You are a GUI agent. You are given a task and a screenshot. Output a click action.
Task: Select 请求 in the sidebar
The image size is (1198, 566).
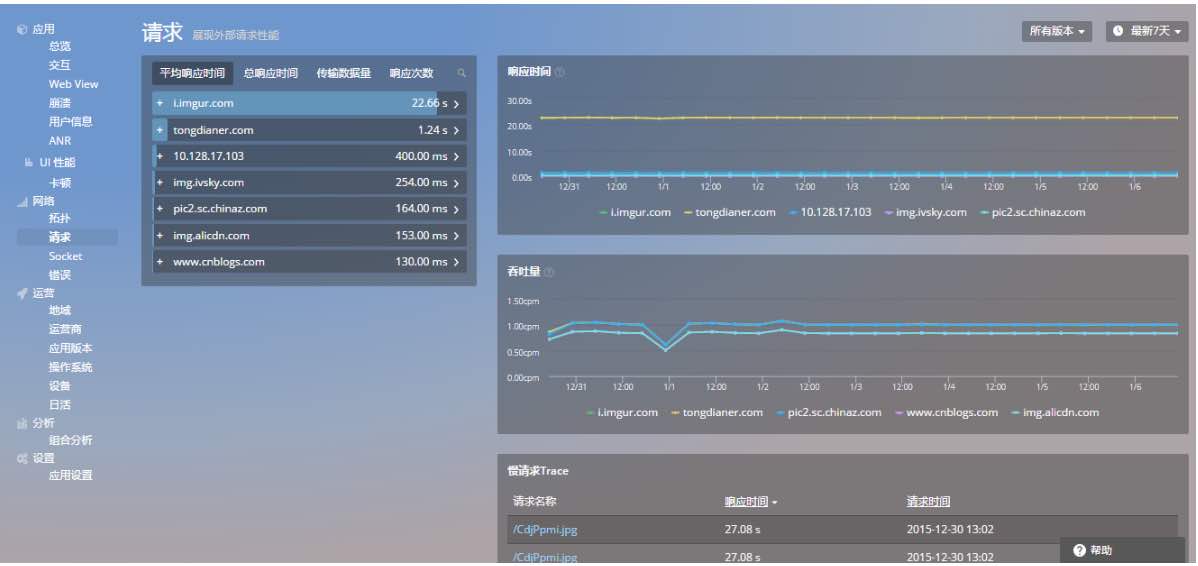tap(67, 238)
